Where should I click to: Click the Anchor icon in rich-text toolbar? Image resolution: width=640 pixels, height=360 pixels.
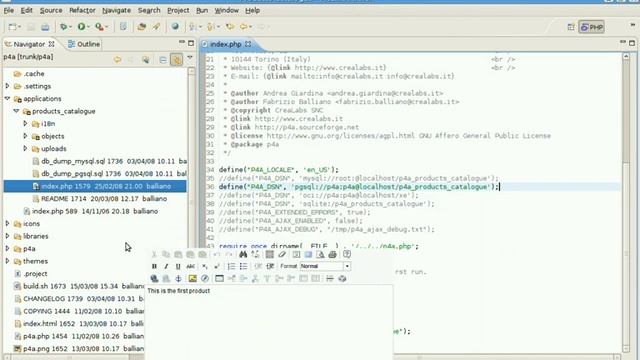coord(178,278)
